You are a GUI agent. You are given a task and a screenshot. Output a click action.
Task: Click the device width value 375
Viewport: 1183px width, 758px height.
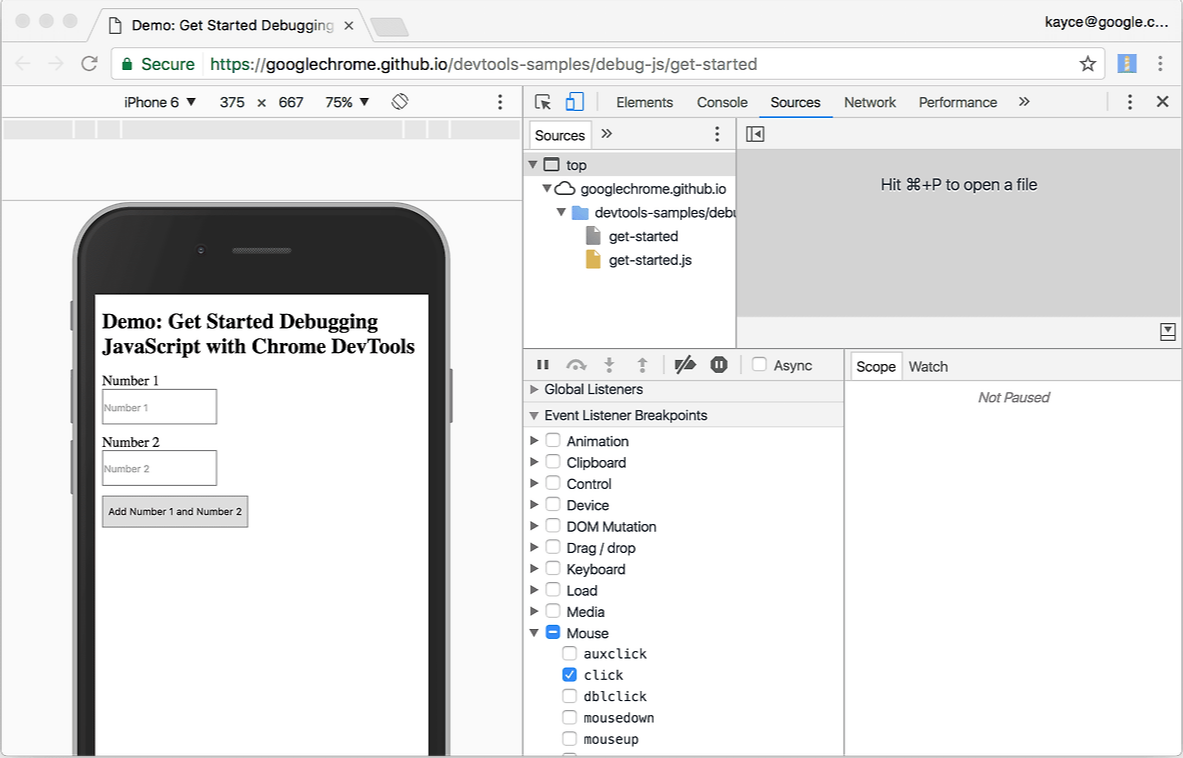click(232, 103)
